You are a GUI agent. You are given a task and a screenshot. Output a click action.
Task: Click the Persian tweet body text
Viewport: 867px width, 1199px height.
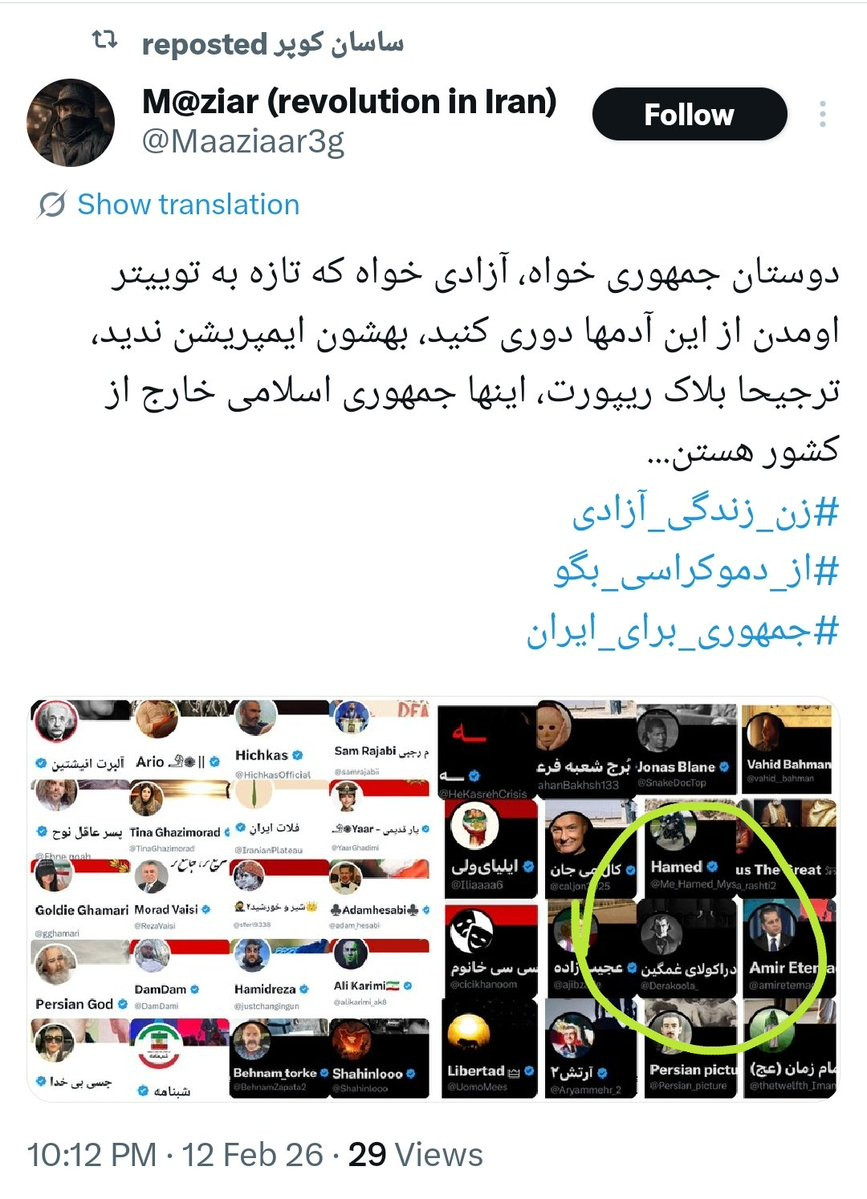click(474, 362)
